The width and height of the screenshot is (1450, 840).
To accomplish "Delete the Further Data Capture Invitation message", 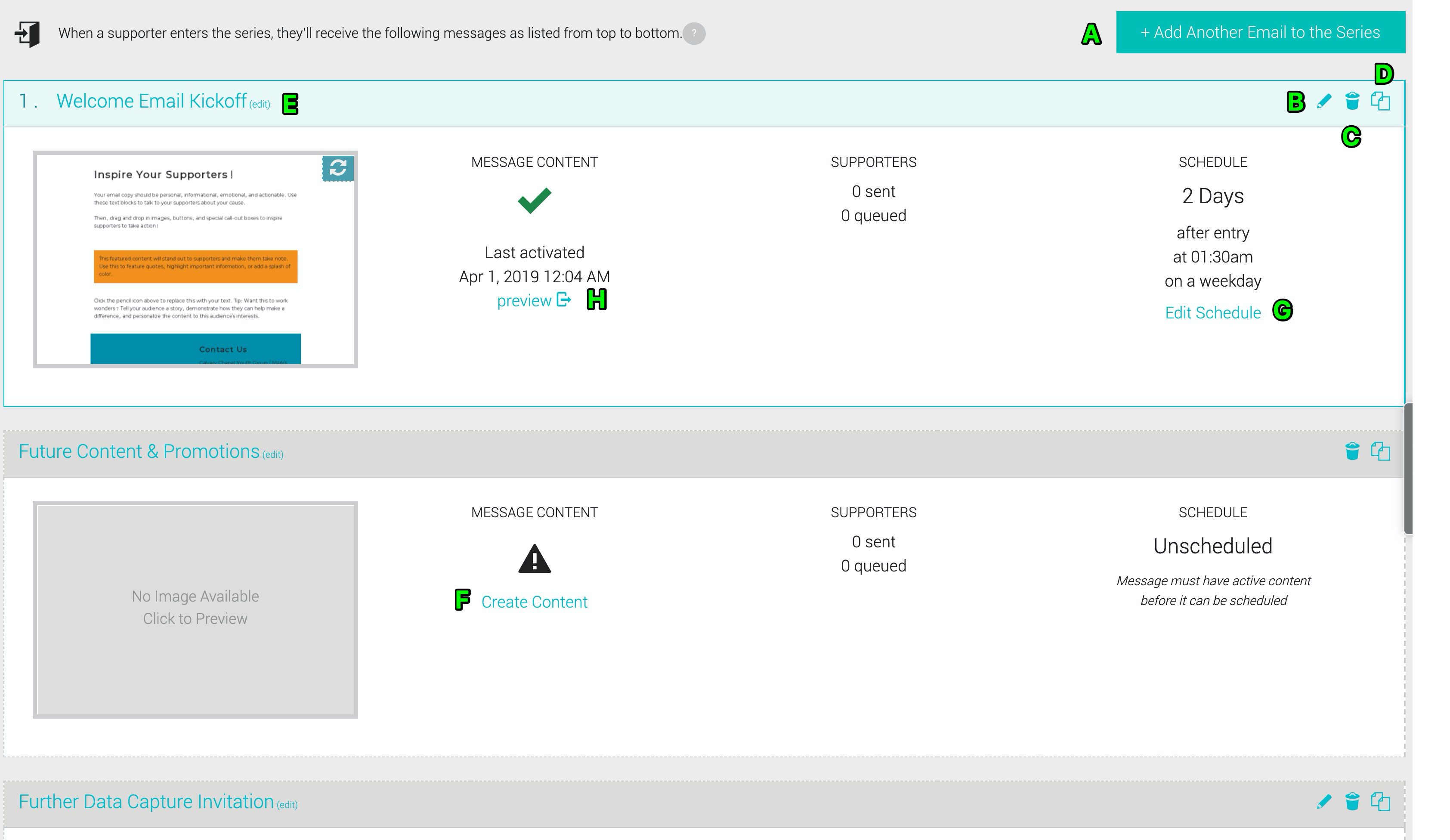I will click(x=1352, y=801).
